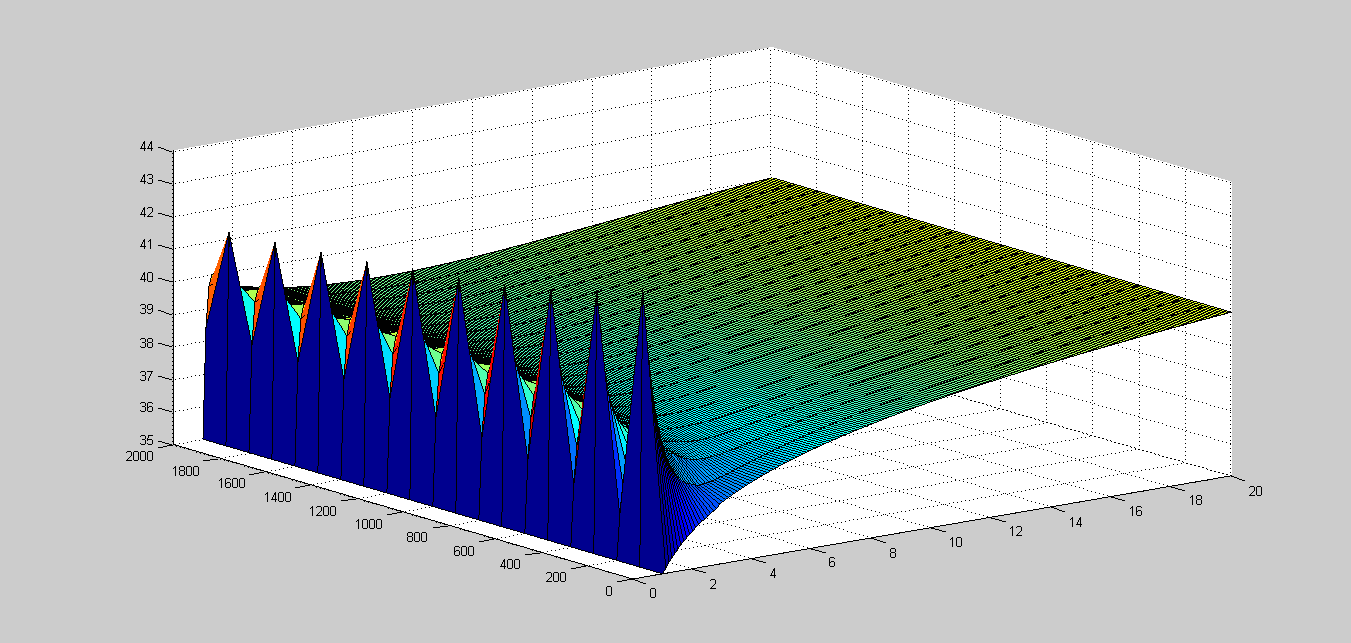Pick the "37" vertical axis tick label
This screenshot has width=1351, height=643.
[147, 376]
